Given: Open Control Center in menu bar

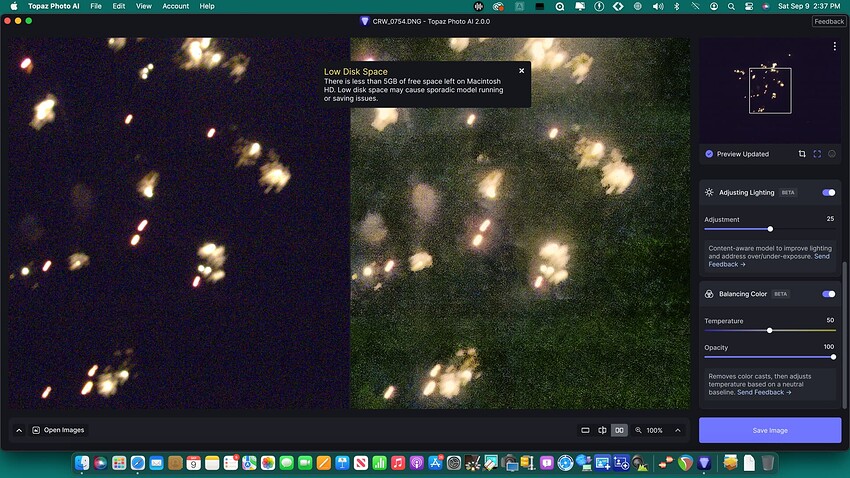Looking at the screenshot, I should pos(749,7).
